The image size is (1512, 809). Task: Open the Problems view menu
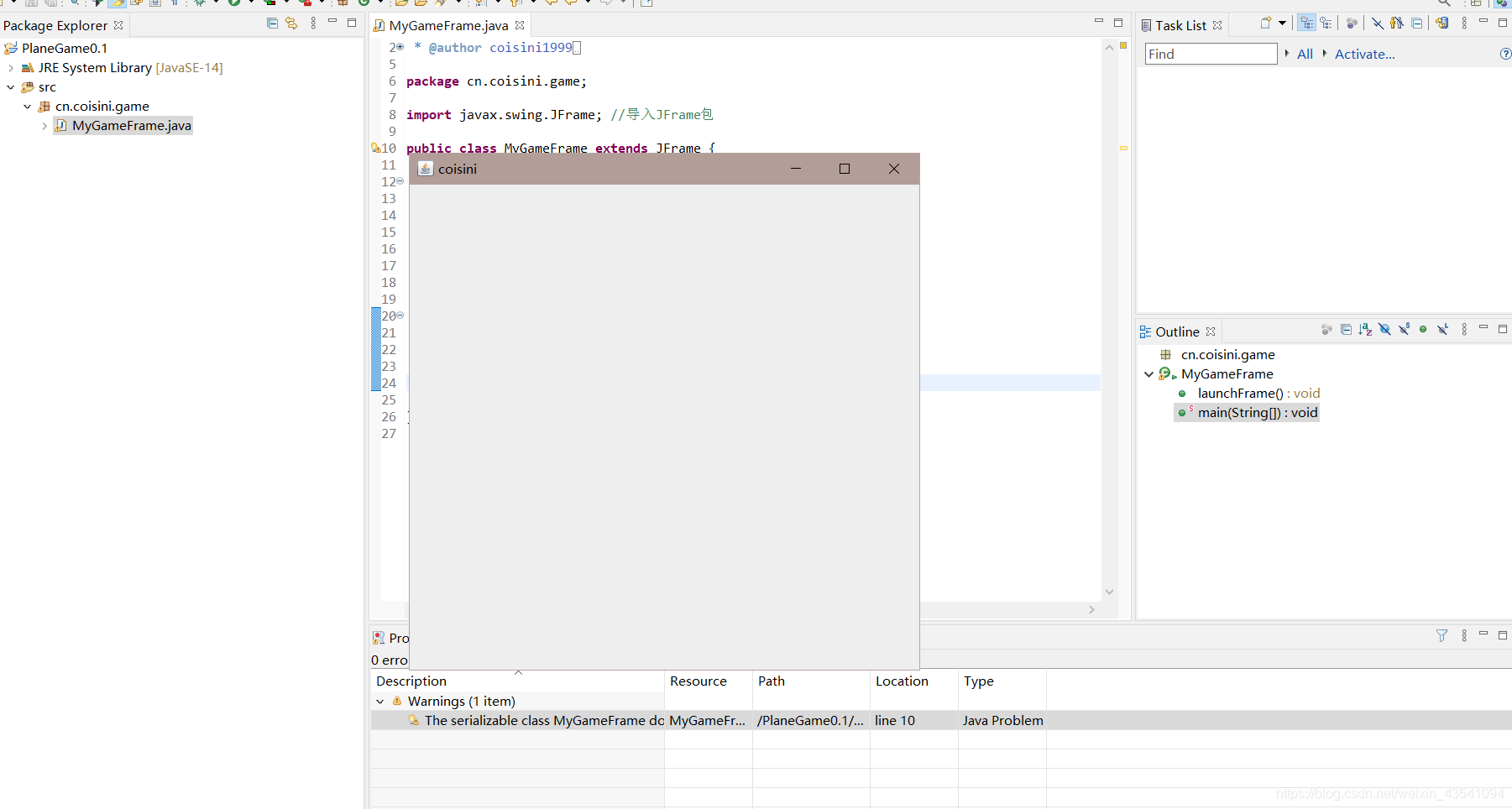point(1464,636)
